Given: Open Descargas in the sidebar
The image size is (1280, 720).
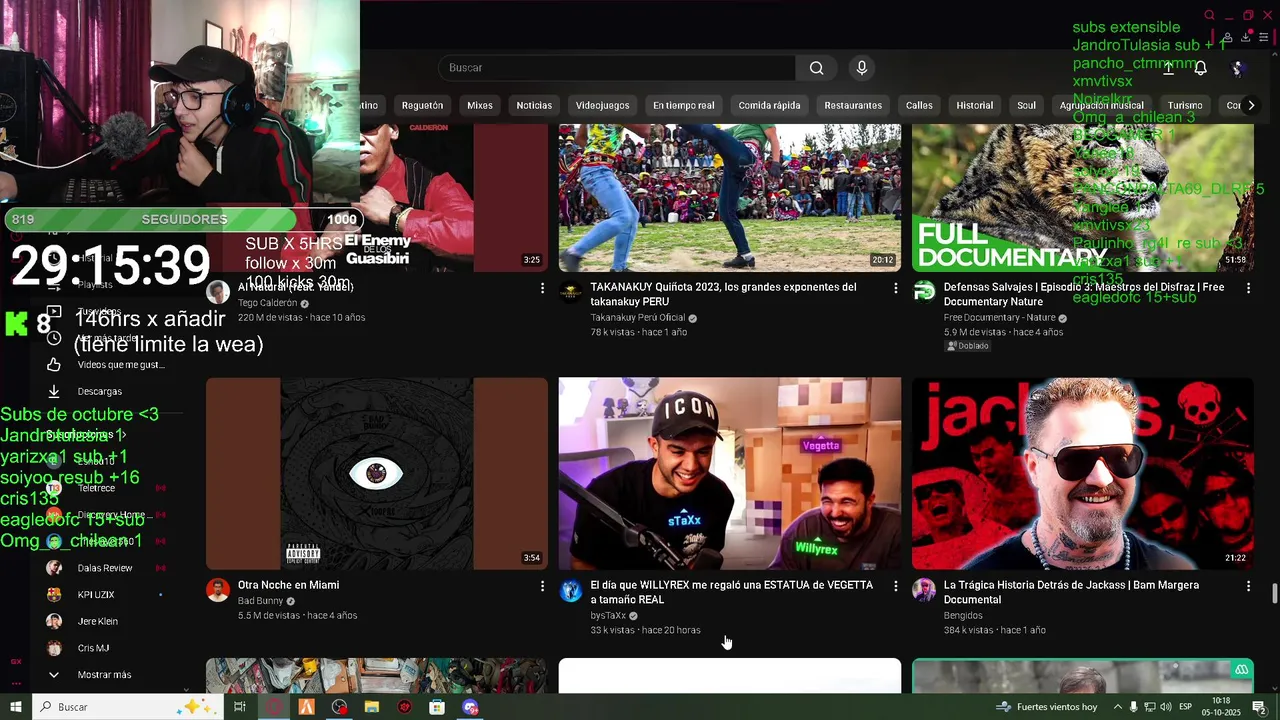Looking at the screenshot, I should pos(100,391).
